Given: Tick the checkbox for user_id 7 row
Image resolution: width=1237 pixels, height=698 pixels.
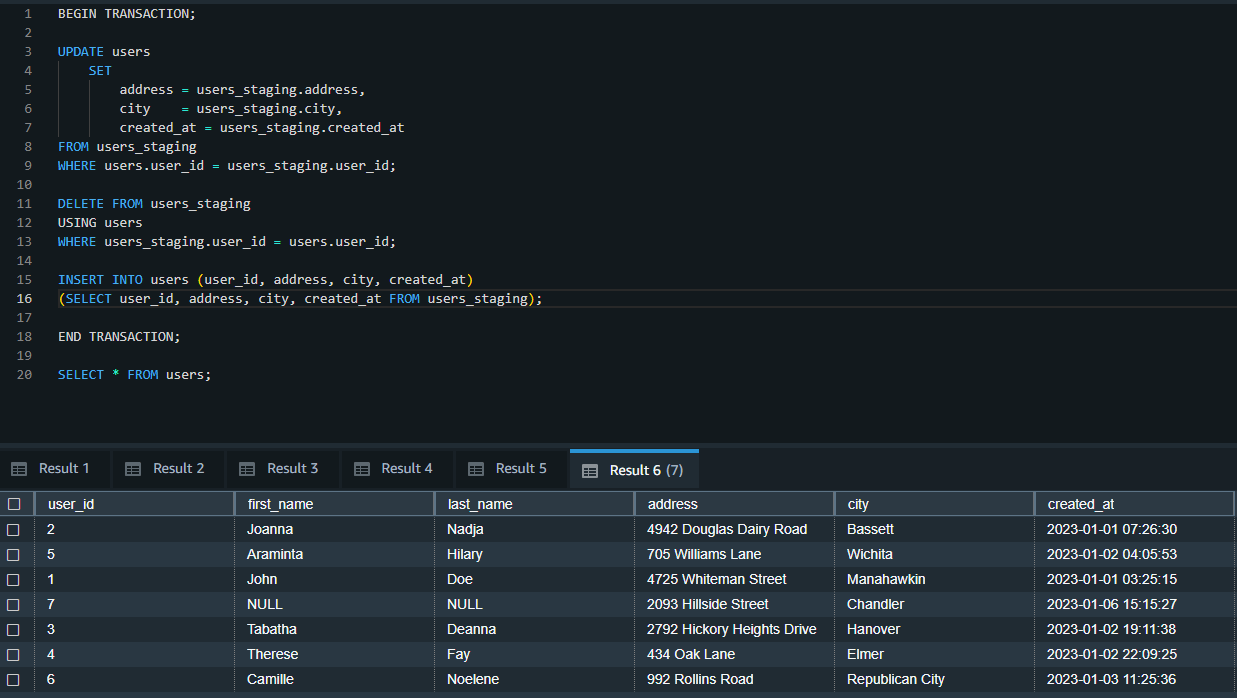Looking at the screenshot, I should 14,604.
